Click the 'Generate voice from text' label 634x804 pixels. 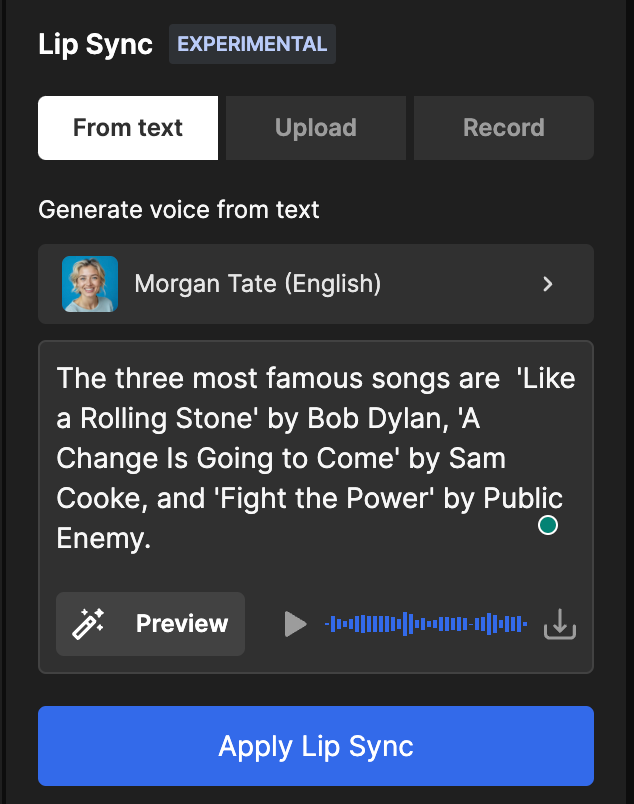tap(179, 210)
